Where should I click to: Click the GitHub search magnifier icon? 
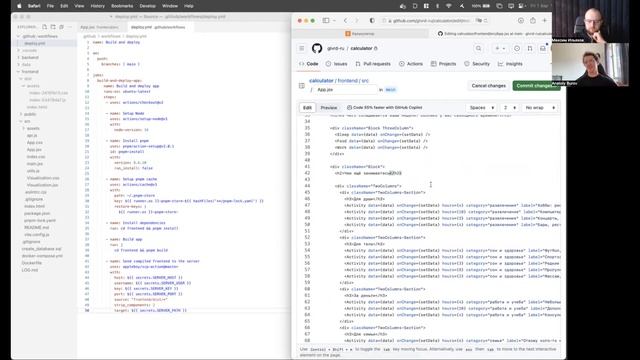pyautogui.click(x=478, y=48)
